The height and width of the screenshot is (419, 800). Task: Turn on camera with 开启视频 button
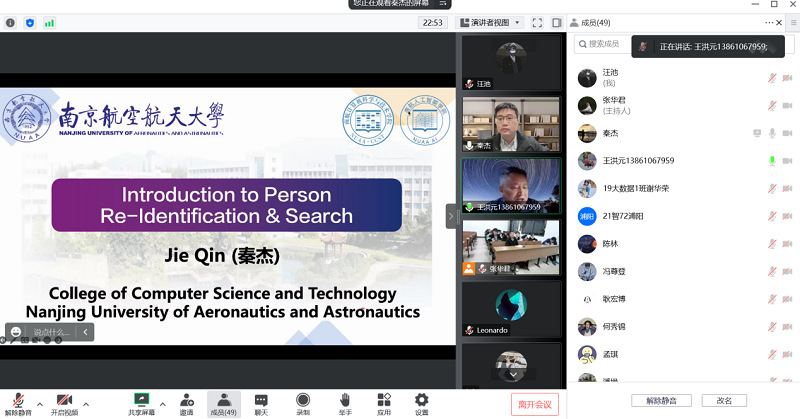click(x=64, y=404)
